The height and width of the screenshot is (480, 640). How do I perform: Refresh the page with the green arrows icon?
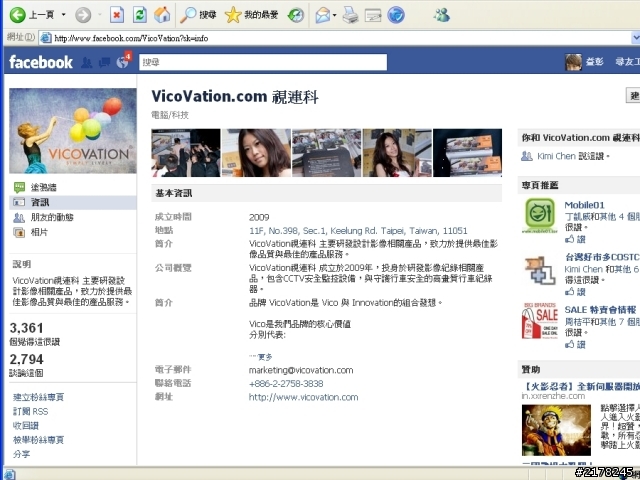[x=140, y=15]
